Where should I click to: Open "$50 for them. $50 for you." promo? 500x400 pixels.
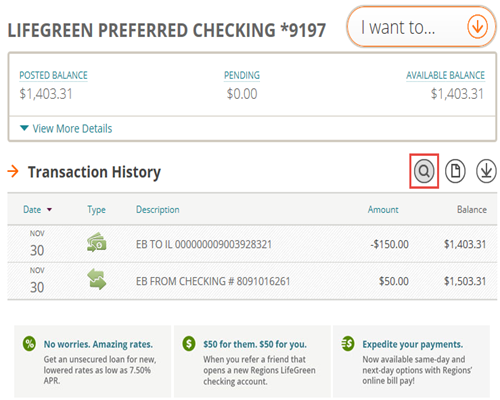click(x=255, y=344)
